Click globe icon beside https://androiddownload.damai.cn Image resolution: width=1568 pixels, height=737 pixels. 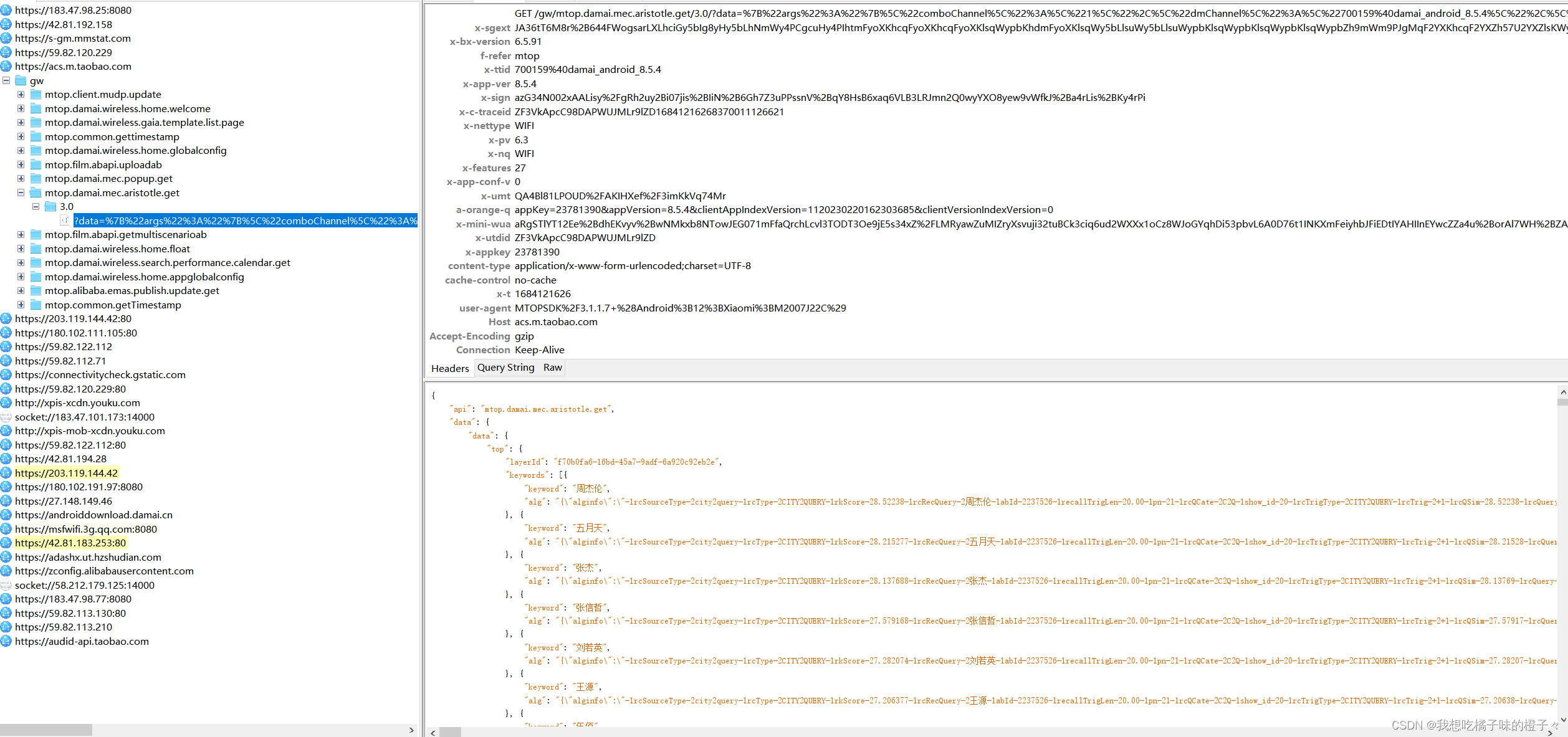(x=6, y=515)
